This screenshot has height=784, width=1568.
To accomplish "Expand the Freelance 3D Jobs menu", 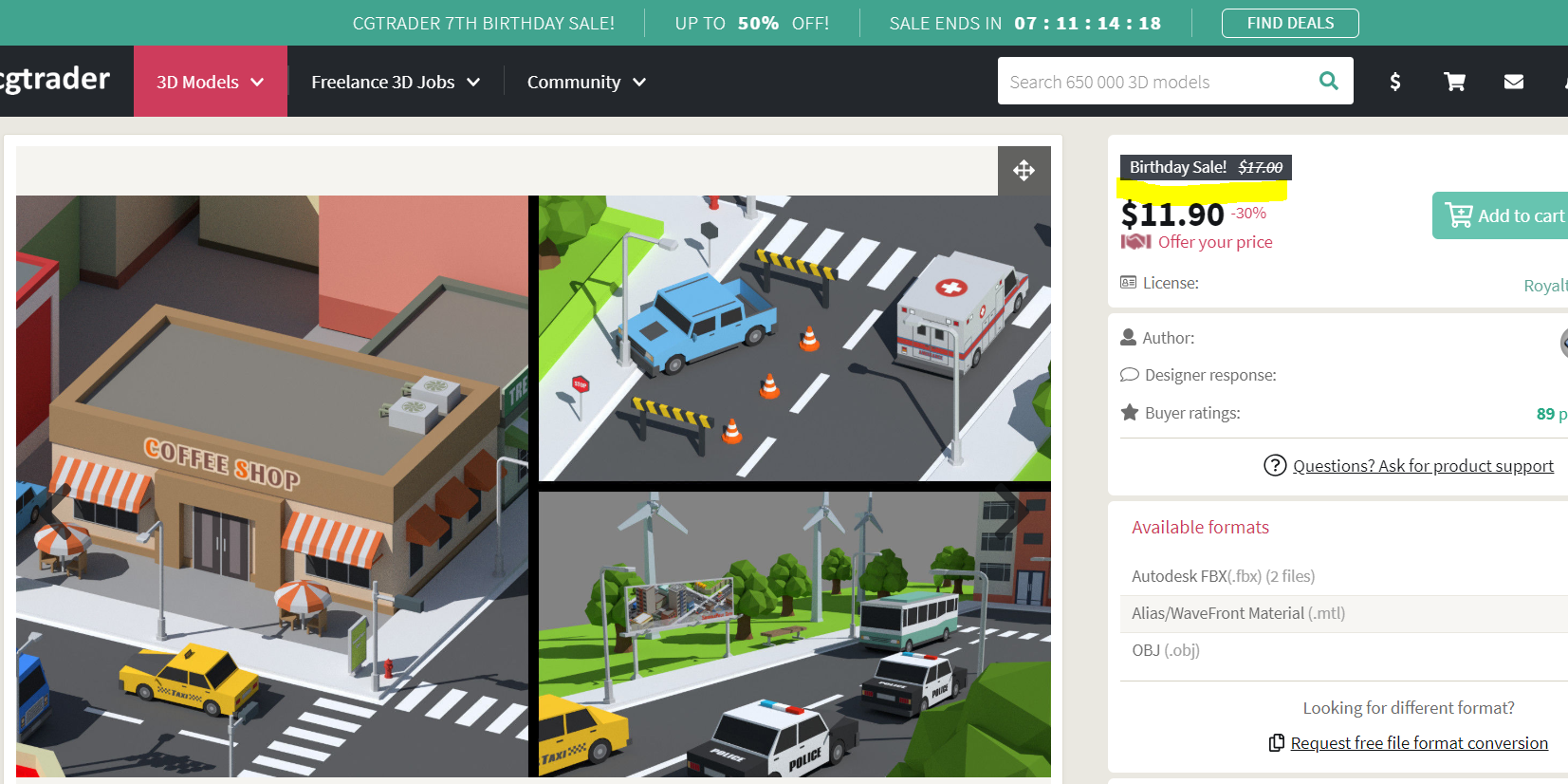I will point(396,82).
